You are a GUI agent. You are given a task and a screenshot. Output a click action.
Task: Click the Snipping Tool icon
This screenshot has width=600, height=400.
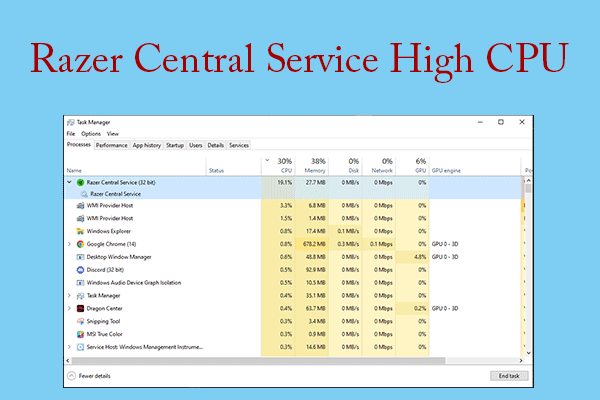pos(80,321)
